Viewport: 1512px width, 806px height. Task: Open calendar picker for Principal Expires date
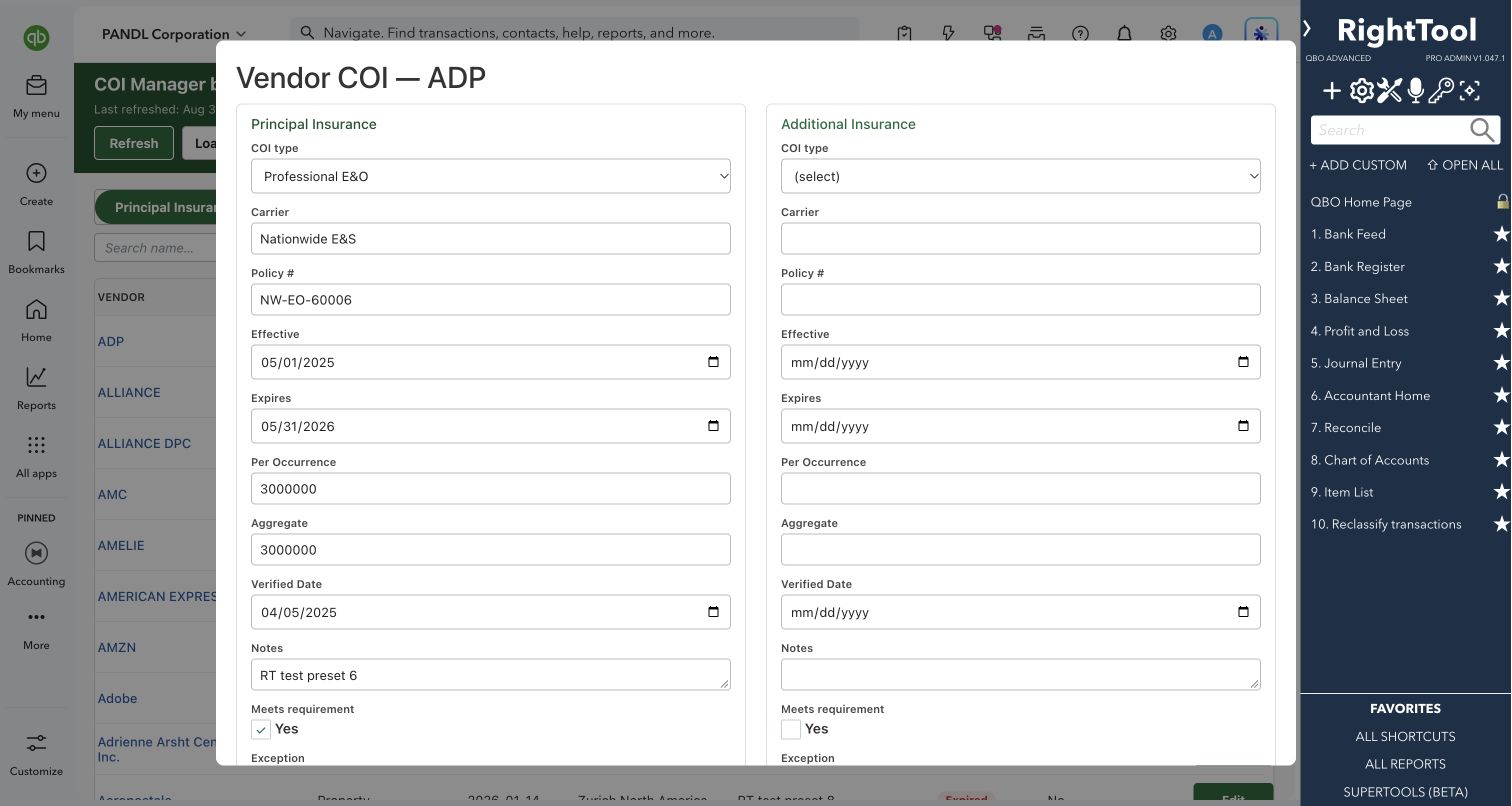point(713,426)
